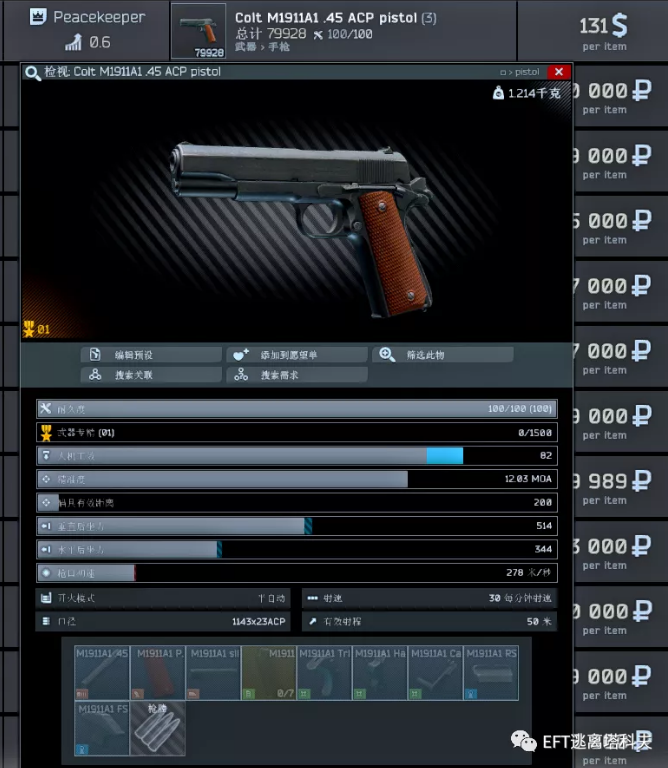
Task: Click the recoil icon on the 水平后坐力 row
Action: point(46,550)
